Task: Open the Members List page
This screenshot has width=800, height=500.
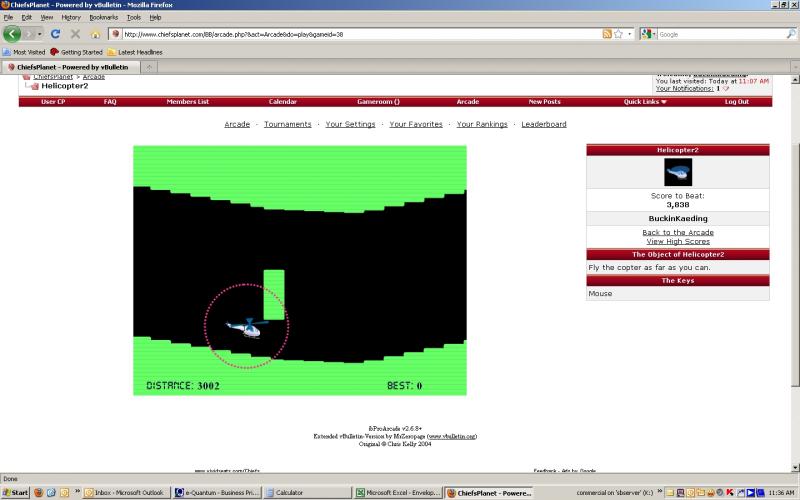Action: [188, 102]
